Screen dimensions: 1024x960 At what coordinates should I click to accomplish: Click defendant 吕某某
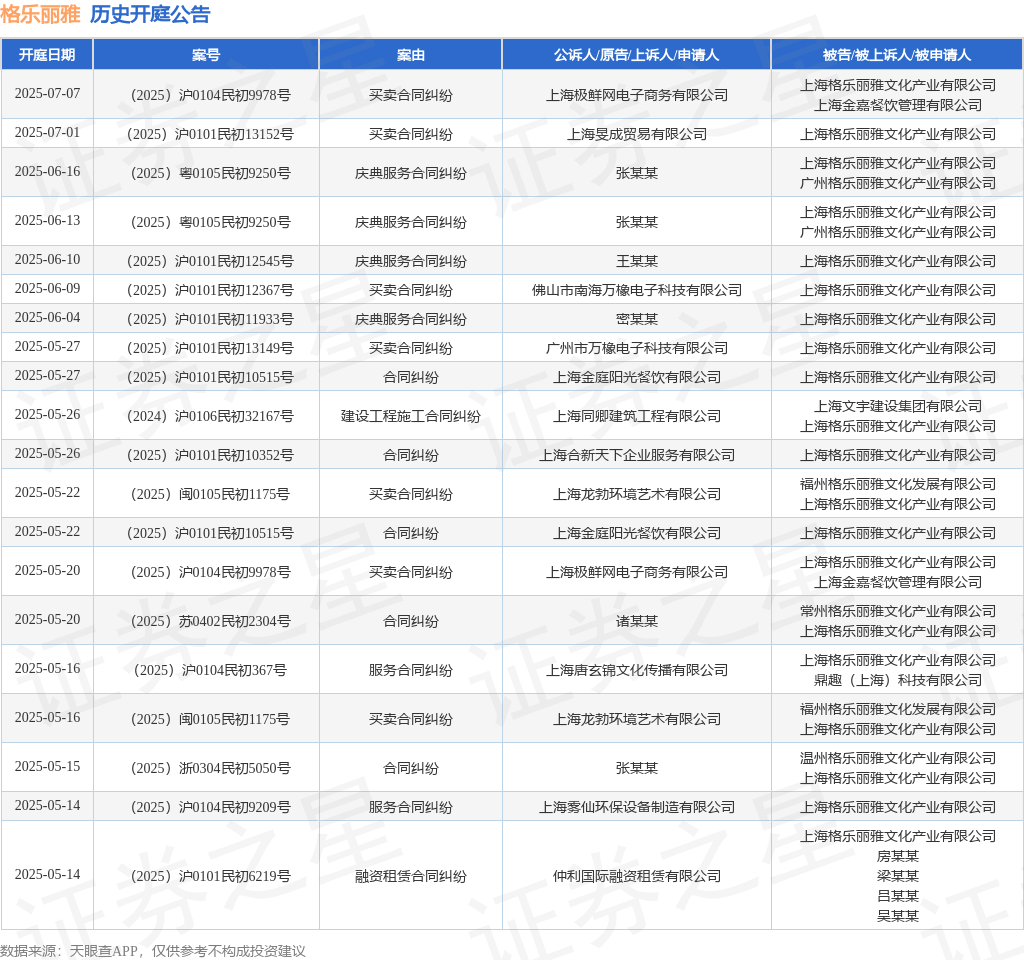point(897,896)
